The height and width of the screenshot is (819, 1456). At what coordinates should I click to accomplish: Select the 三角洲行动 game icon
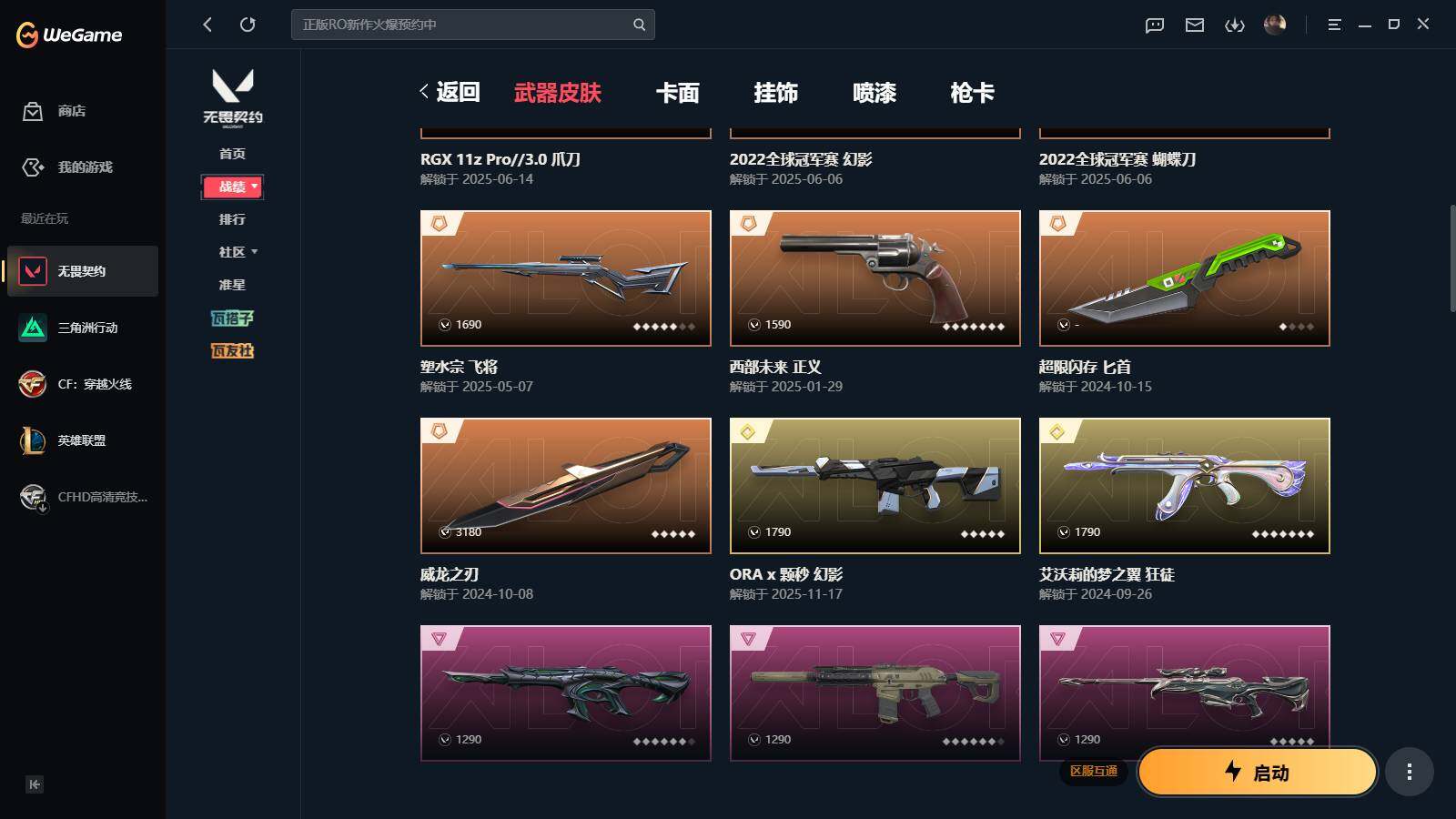(33, 328)
